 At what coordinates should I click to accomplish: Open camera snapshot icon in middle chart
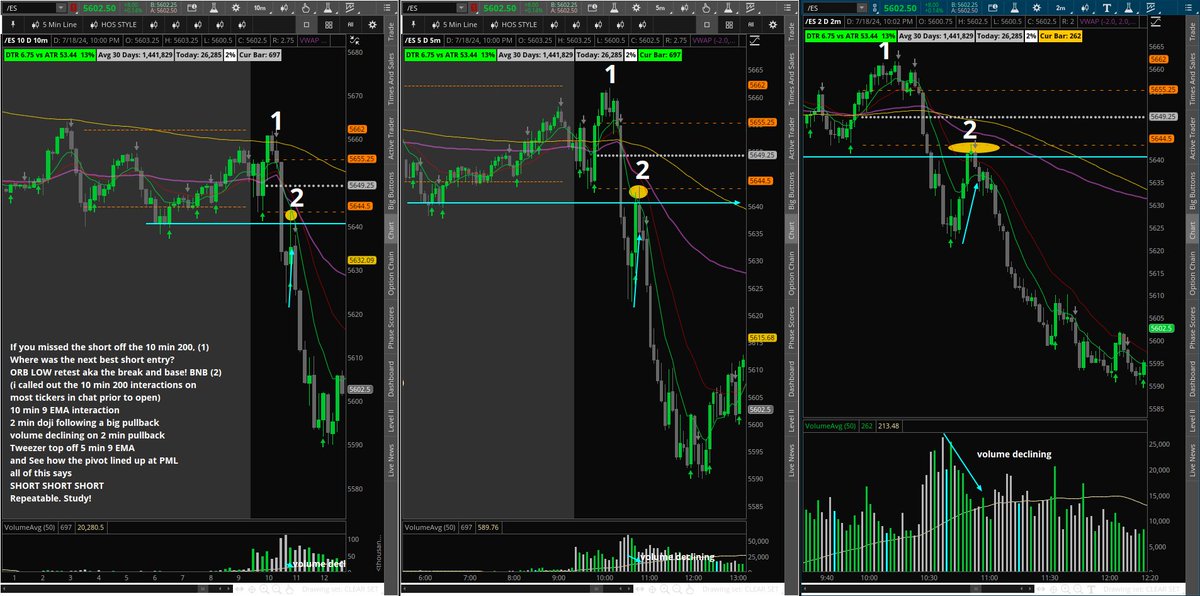pyautogui.click(x=592, y=8)
